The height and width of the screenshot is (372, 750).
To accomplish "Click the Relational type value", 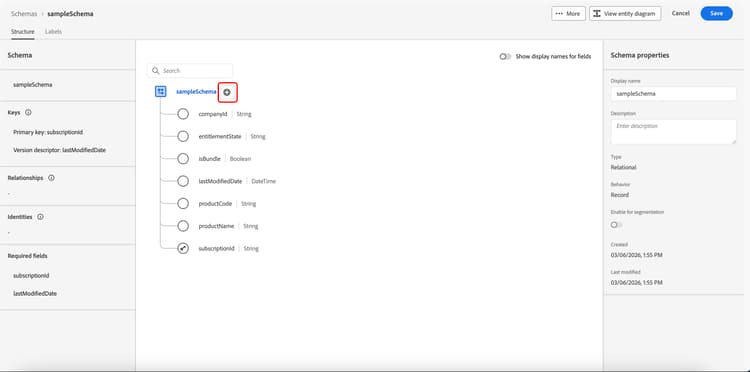I will pyautogui.click(x=623, y=167).
